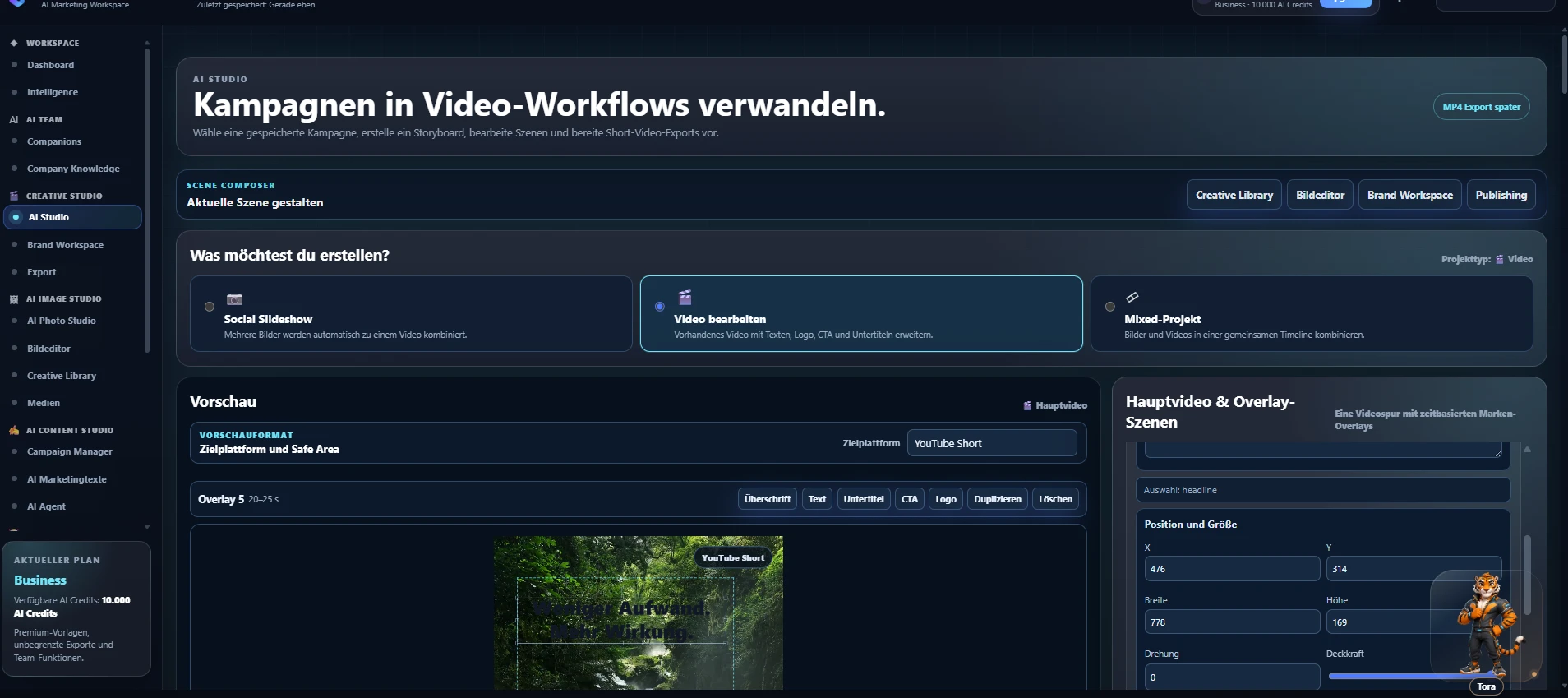
Task: Click the Hauptvideo panel scroll-up arrow
Action: (x=1527, y=450)
